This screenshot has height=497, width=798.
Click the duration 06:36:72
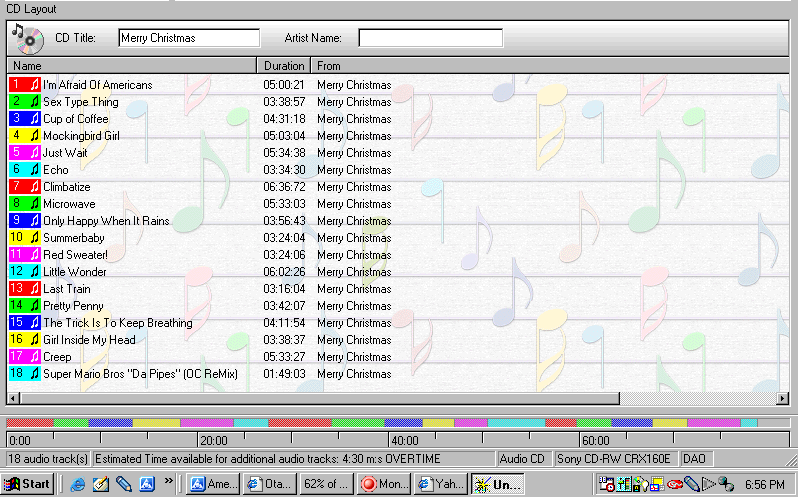[284, 187]
